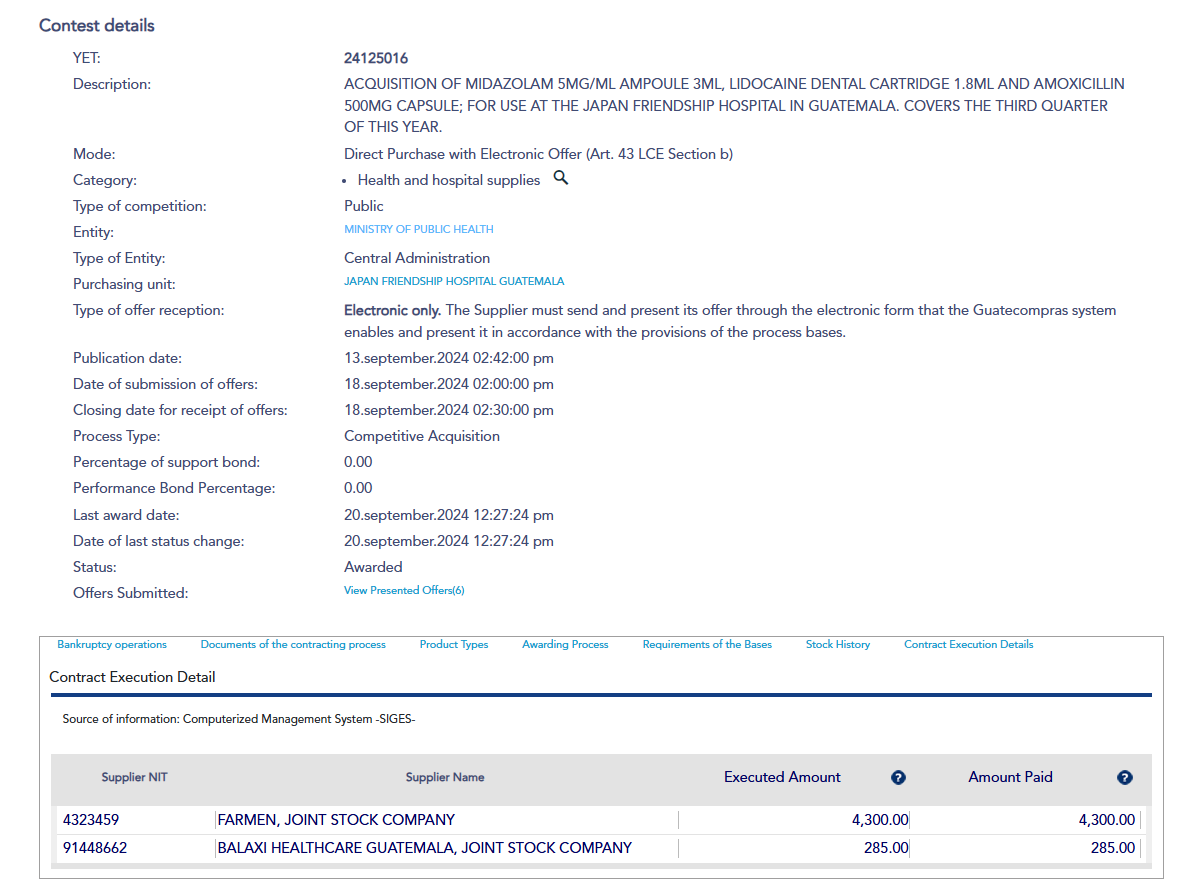Image resolution: width=1184 pixels, height=889 pixels.
Task: Follow the Japan Friendship Hospital Guatemala link
Action: pyautogui.click(x=454, y=282)
